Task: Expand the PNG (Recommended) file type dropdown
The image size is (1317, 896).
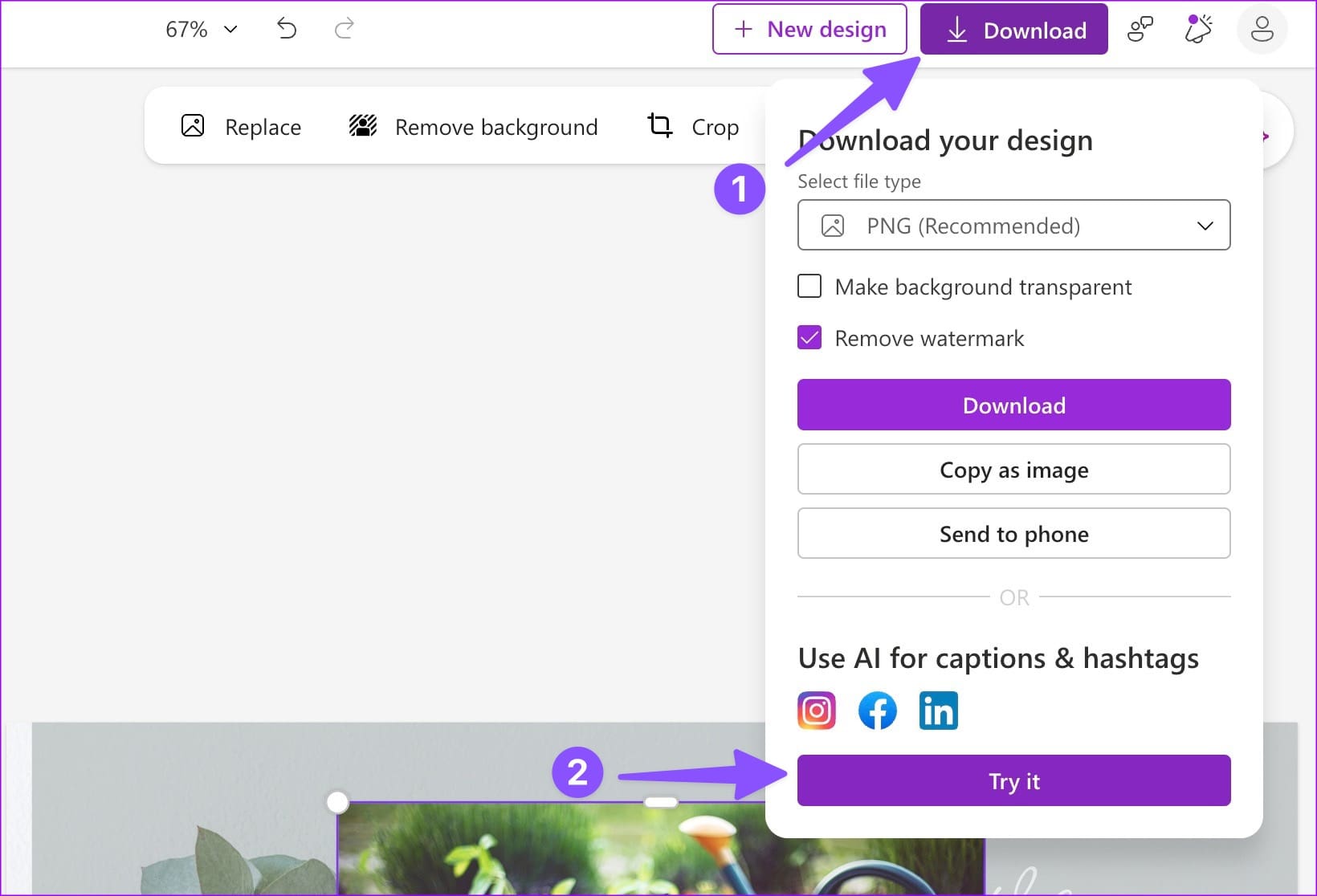Action: click(x=1013, y=226)
